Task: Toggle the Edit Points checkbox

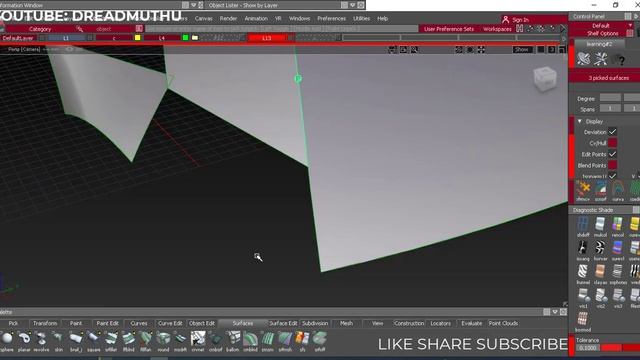Action: pos(612,154)
